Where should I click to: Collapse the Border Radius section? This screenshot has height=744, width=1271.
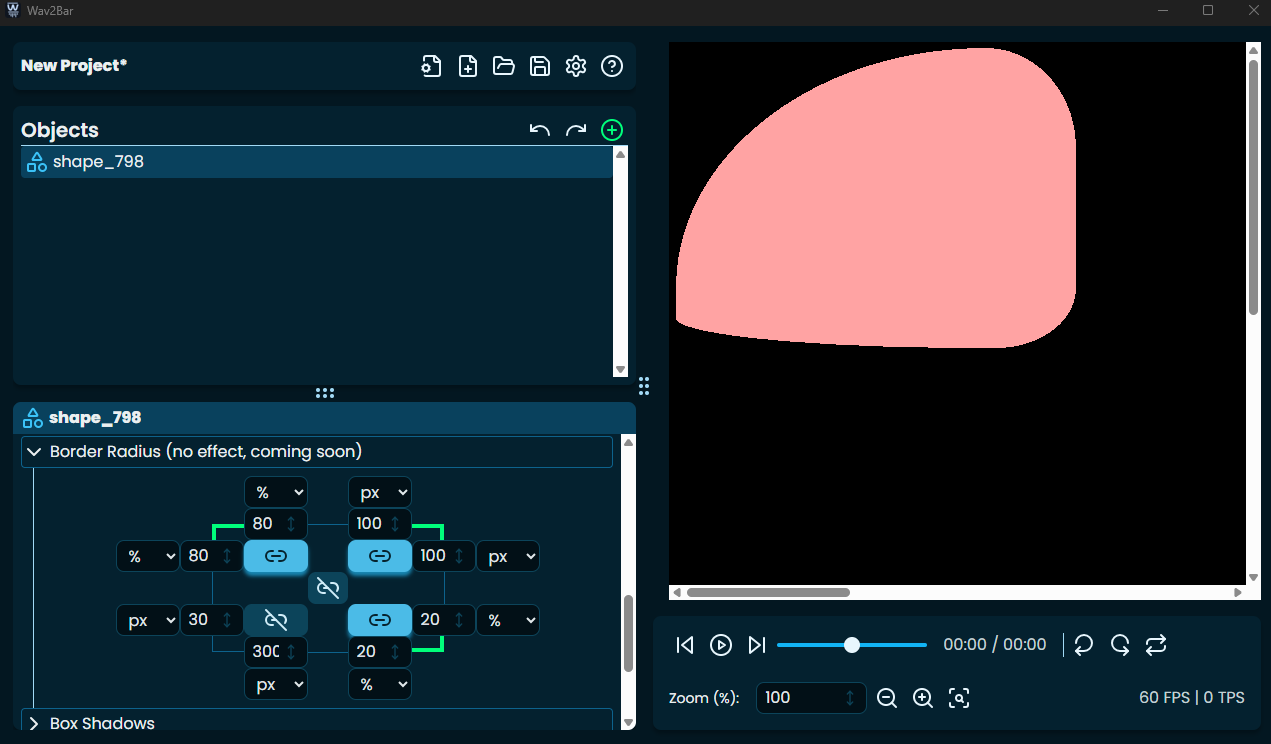click(34, 452)
